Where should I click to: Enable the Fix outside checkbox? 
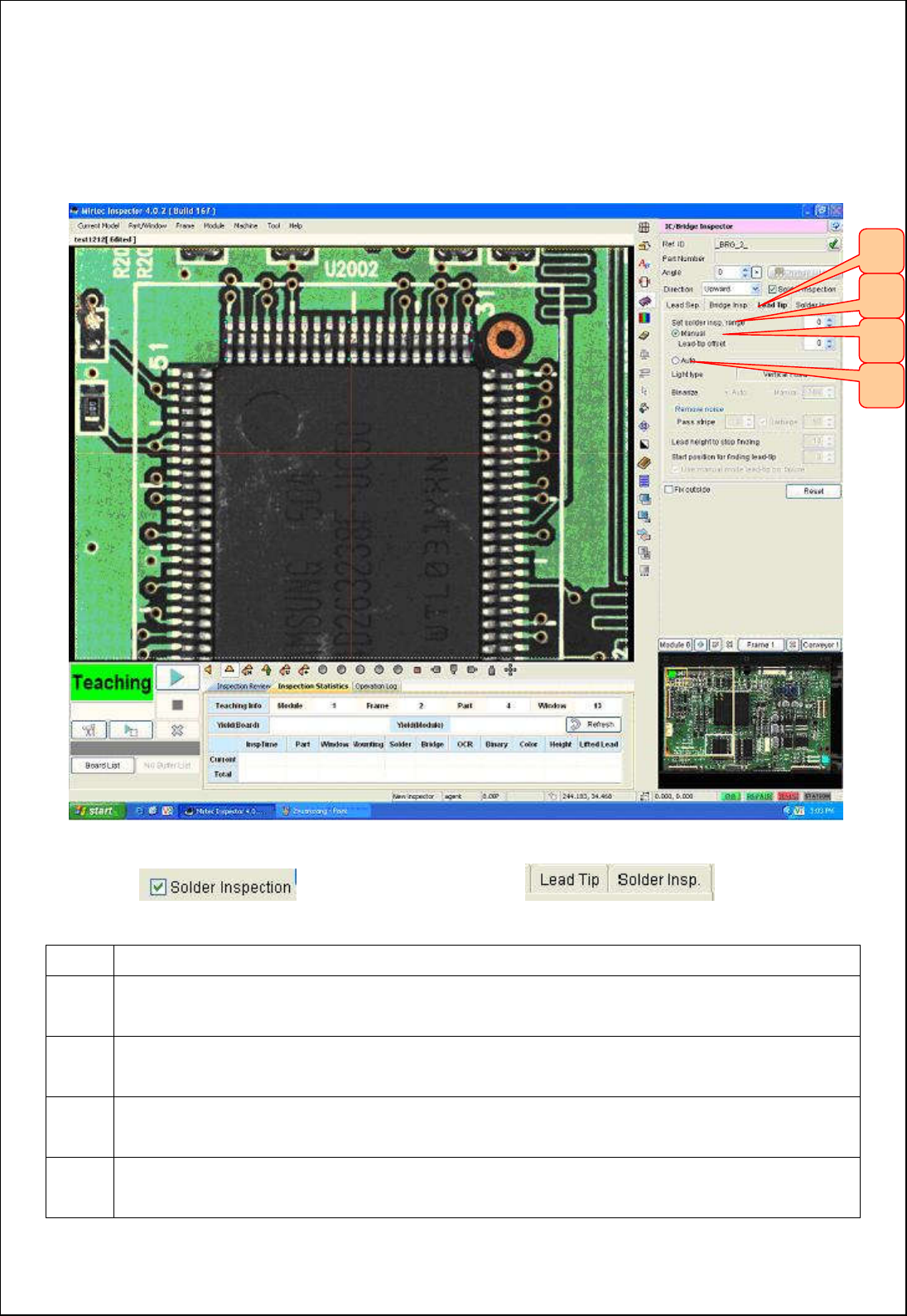click(669, 490)
